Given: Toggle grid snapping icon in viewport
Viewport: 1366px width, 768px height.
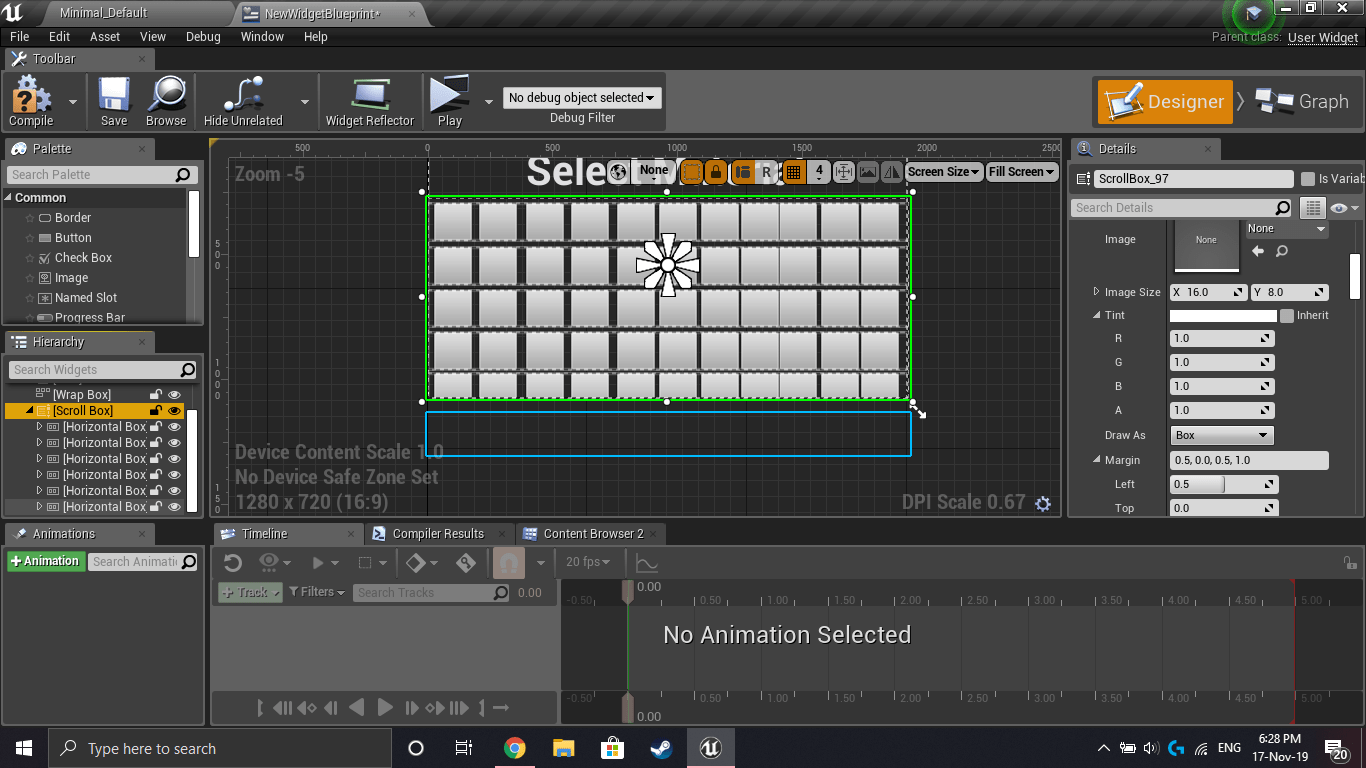Looking at the screenshot, I should pyautogui.click(x=793, y=172).
